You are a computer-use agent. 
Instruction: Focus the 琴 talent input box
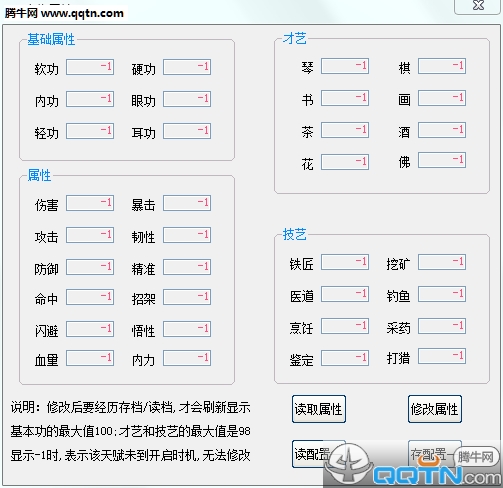tap(345, 66)
